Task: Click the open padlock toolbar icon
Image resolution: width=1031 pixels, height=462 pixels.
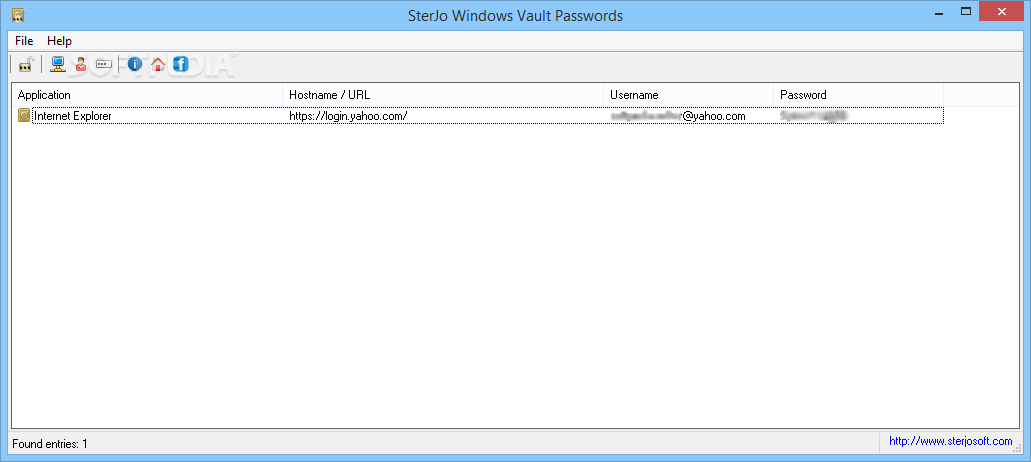Action: [25, 64]
